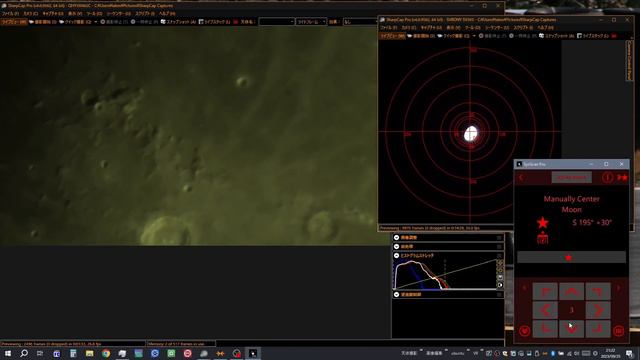Click the red icon after Live Stack, right window
The image size is (640, 360).
pyautogui.click(x=614, y=36)
